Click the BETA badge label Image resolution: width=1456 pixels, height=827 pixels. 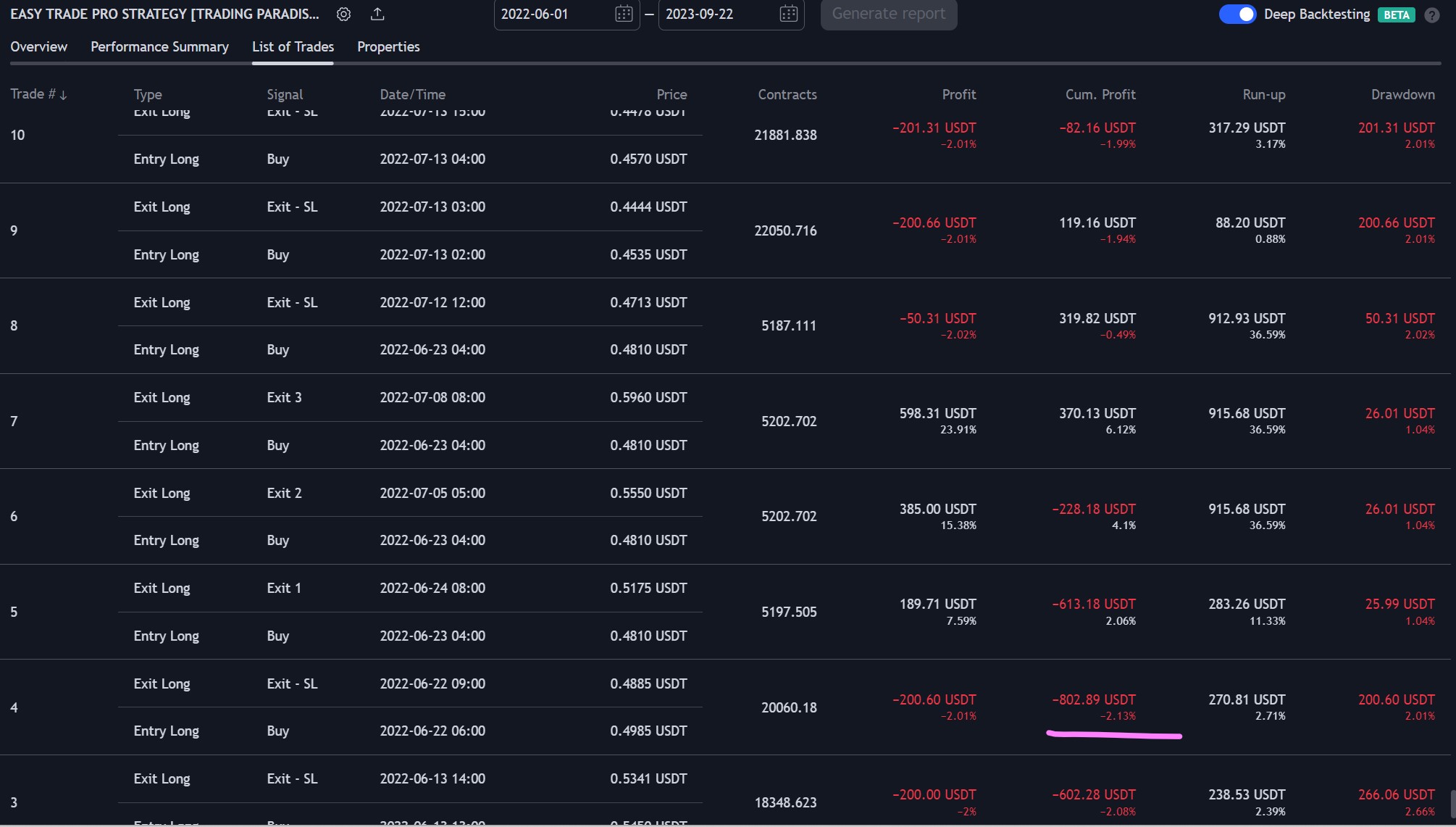1396,15
